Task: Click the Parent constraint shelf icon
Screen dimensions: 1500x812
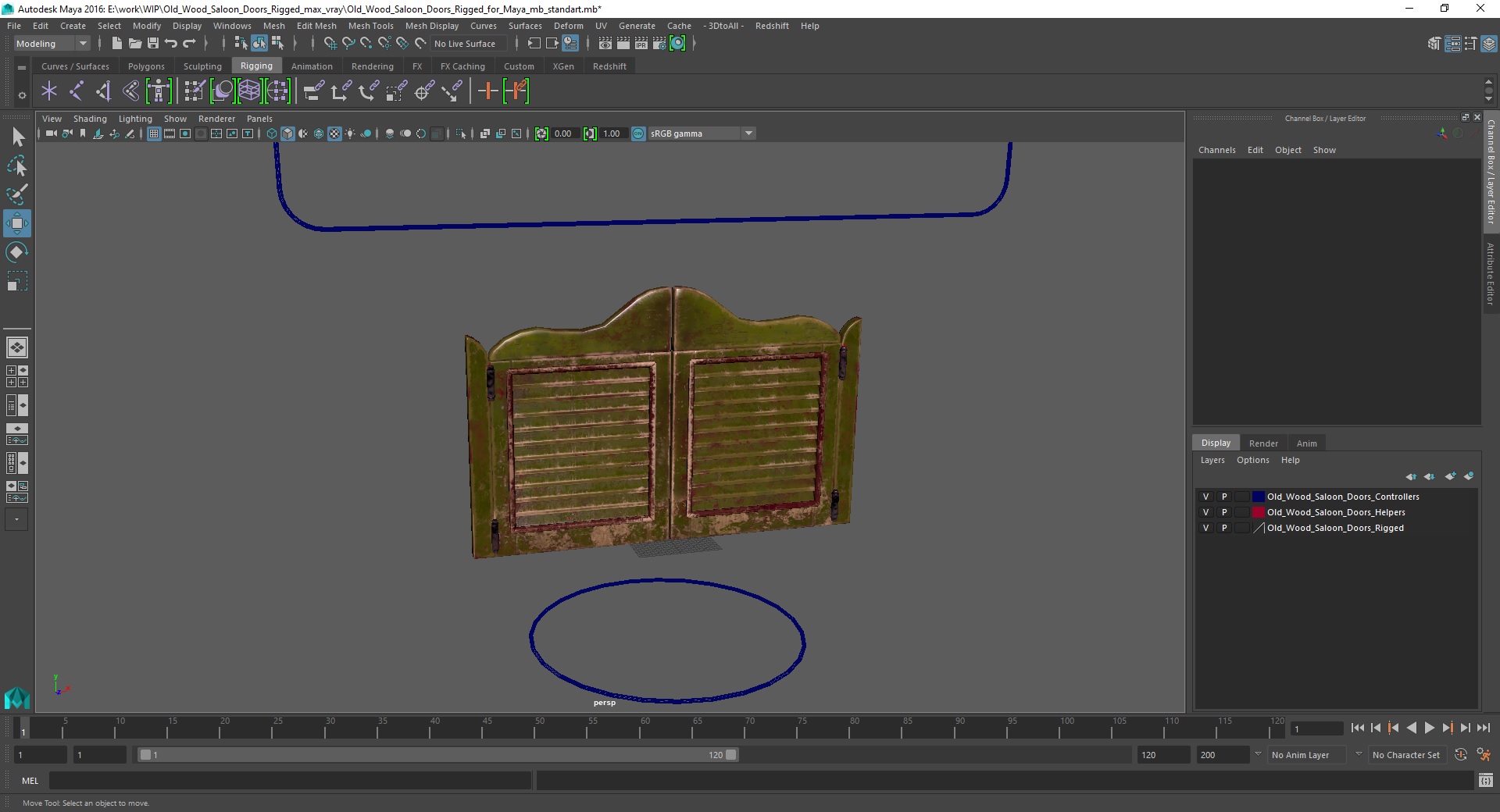Action: coord(314,91)
